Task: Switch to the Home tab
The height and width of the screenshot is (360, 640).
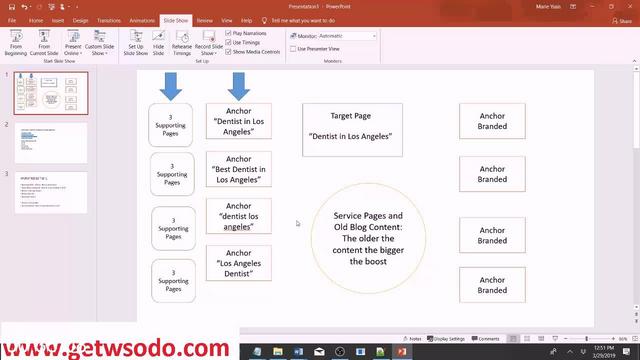Action: coord(36,20)
